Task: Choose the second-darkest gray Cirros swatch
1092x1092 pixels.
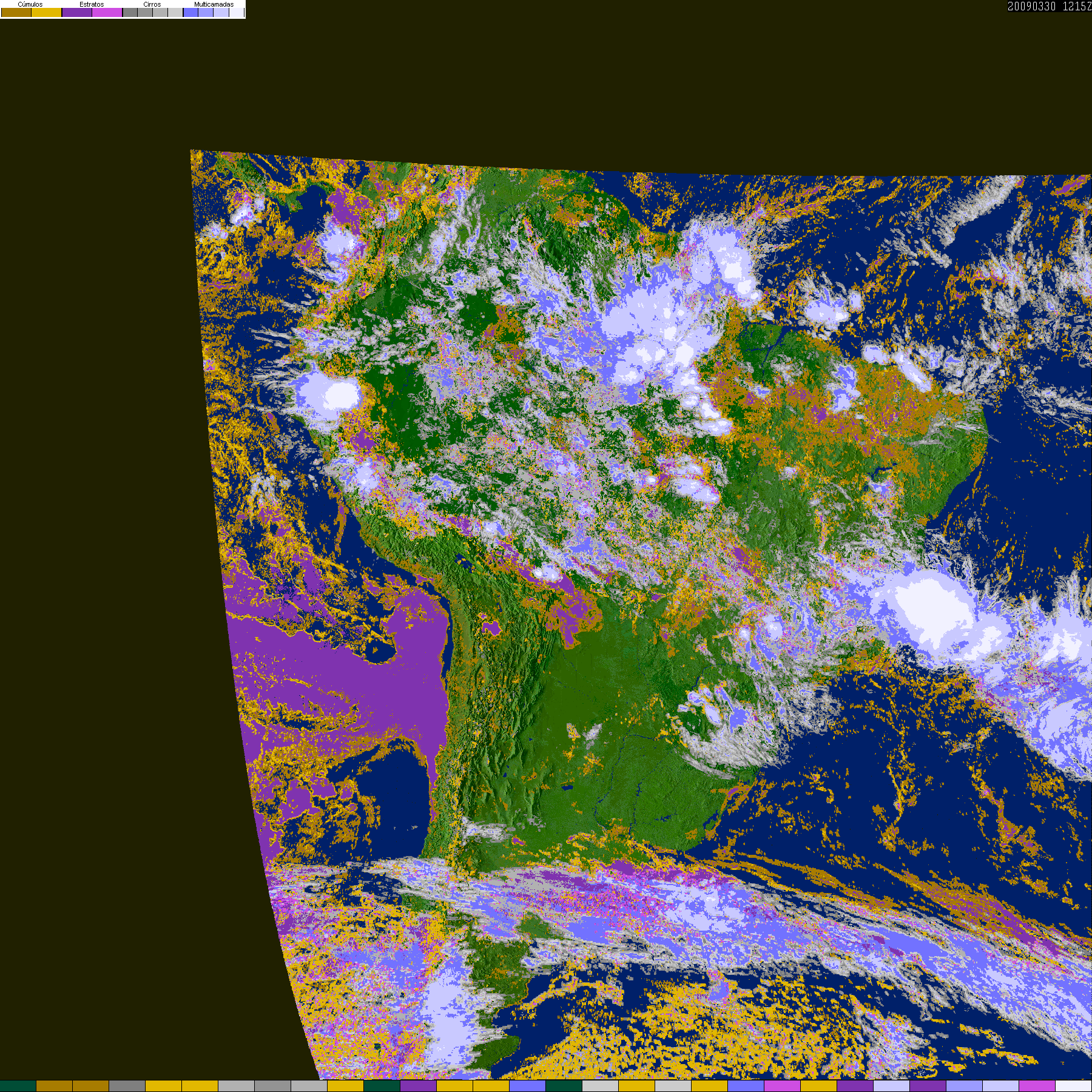Action: [145, 12]
